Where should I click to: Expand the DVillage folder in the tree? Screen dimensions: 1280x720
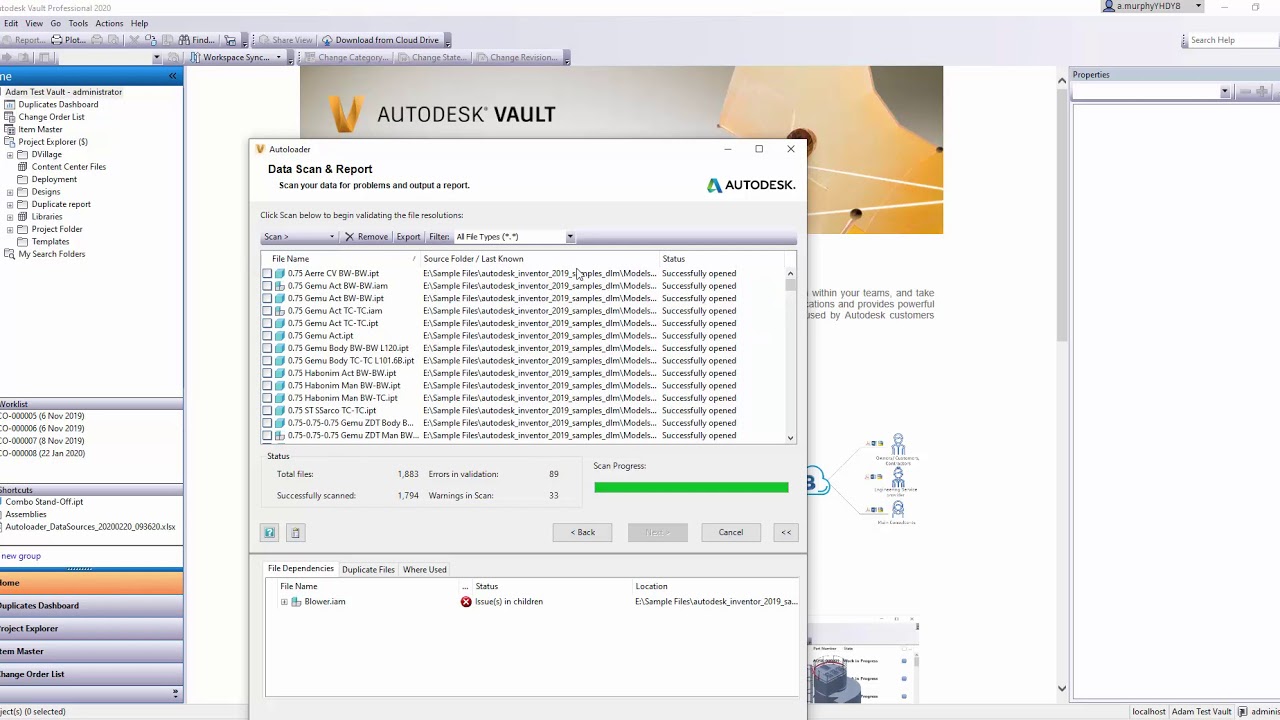(10, 155)
